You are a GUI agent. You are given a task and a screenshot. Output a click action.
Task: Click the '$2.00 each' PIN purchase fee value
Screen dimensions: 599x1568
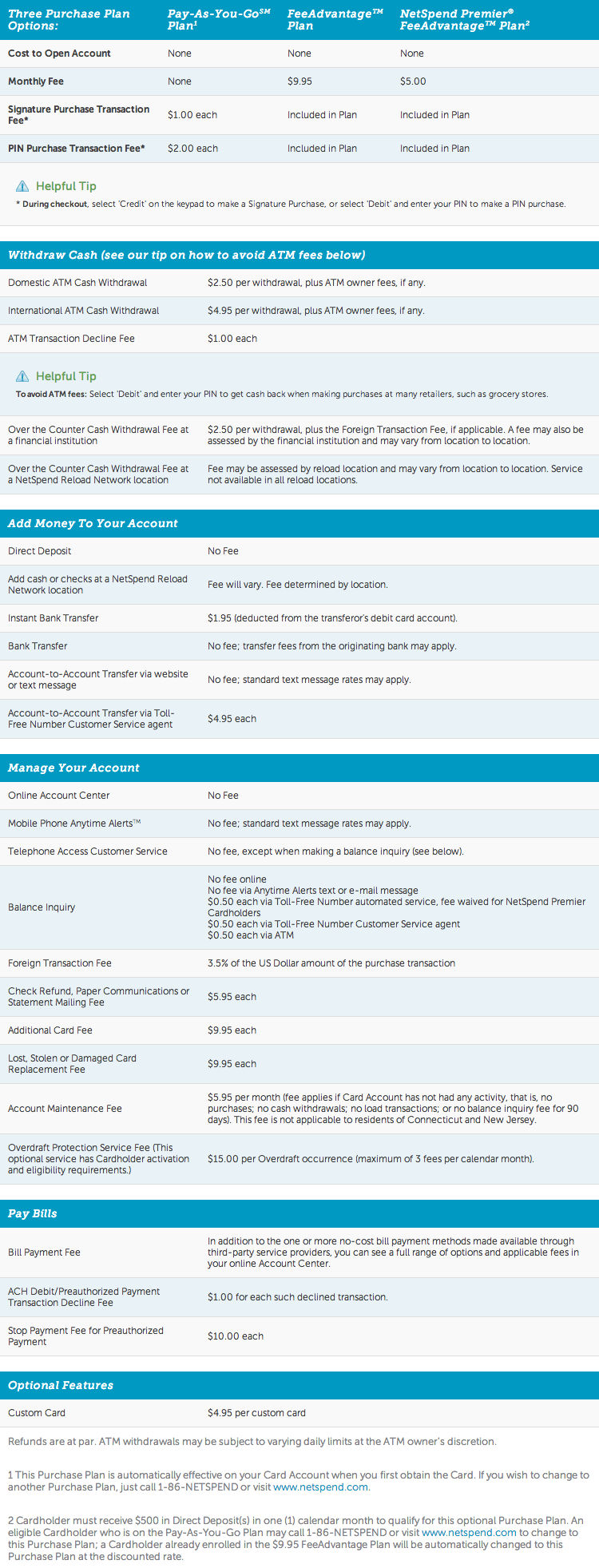pyautogui.click(x=192, y=149)
